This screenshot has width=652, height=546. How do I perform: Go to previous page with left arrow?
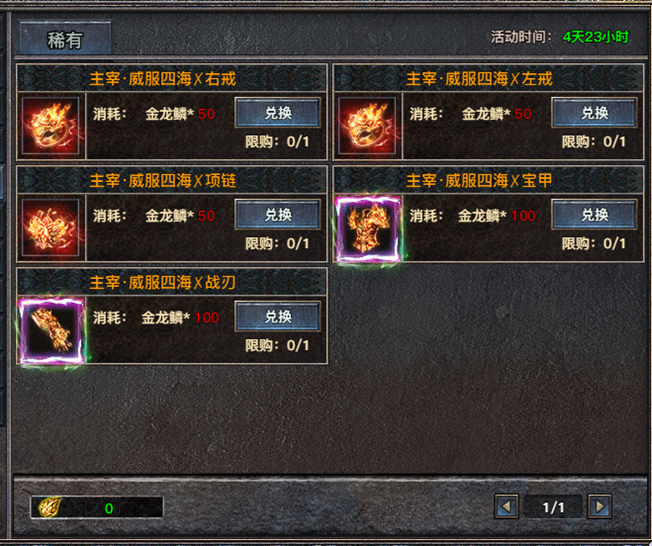pos(506,506)
